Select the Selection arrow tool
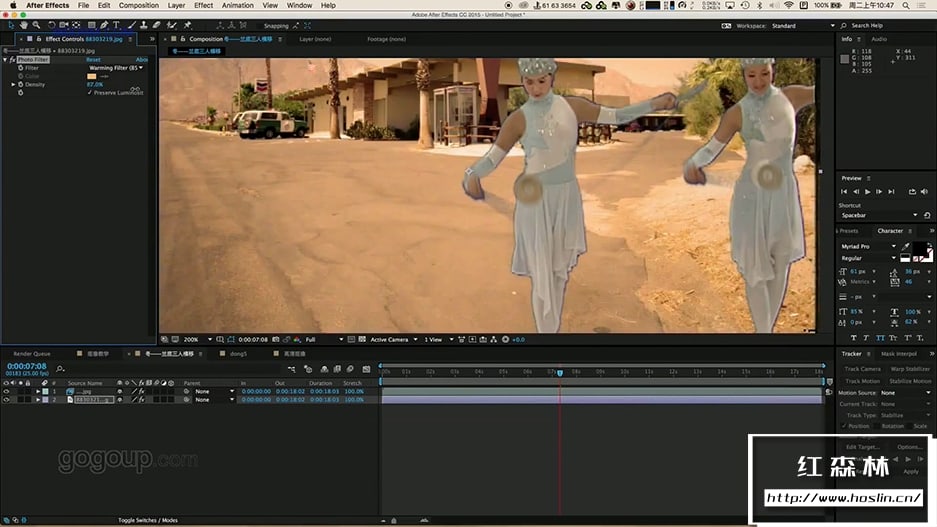The width and height of the screenshot is (937, 527). click(11, 25)
